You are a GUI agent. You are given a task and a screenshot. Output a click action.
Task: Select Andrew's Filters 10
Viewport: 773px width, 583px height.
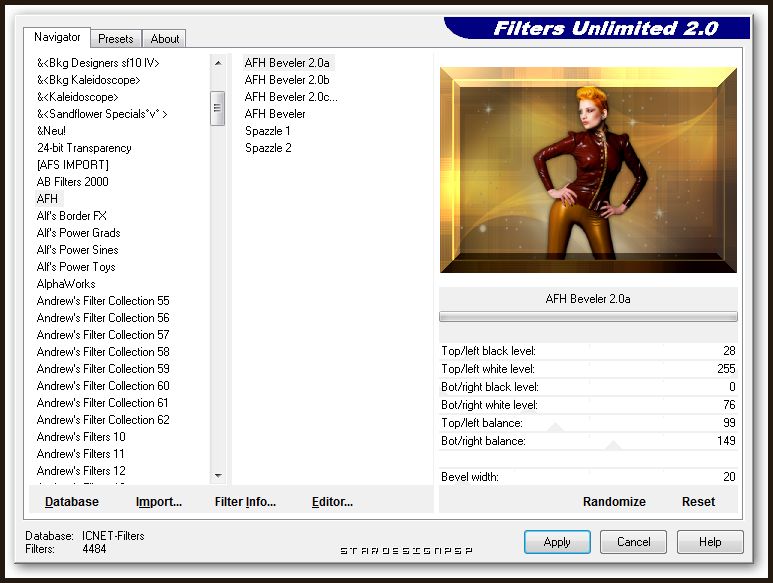81,437
